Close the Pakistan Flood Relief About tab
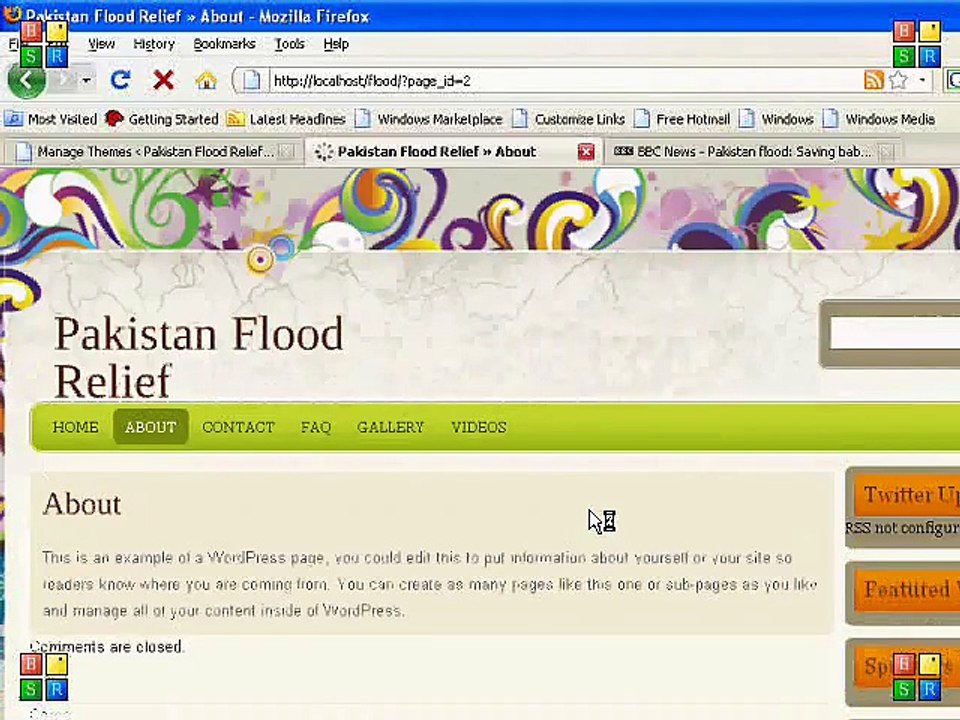This screenshot has width=960, height=720. [586, 151]
